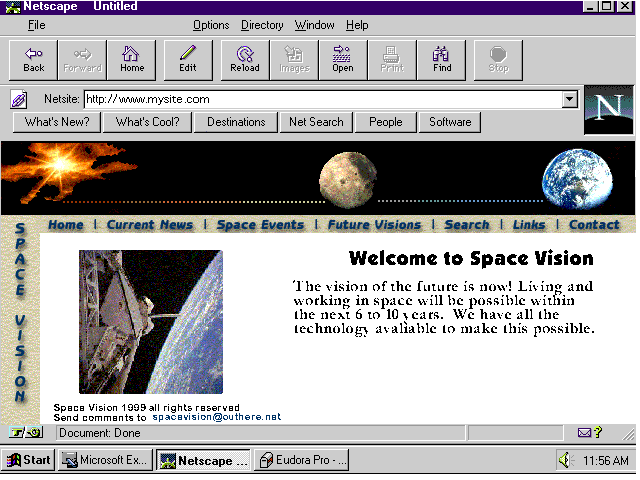Open the Current News page link
The height and width of the screenshot is (480, 640).
(x=150, y=225)
